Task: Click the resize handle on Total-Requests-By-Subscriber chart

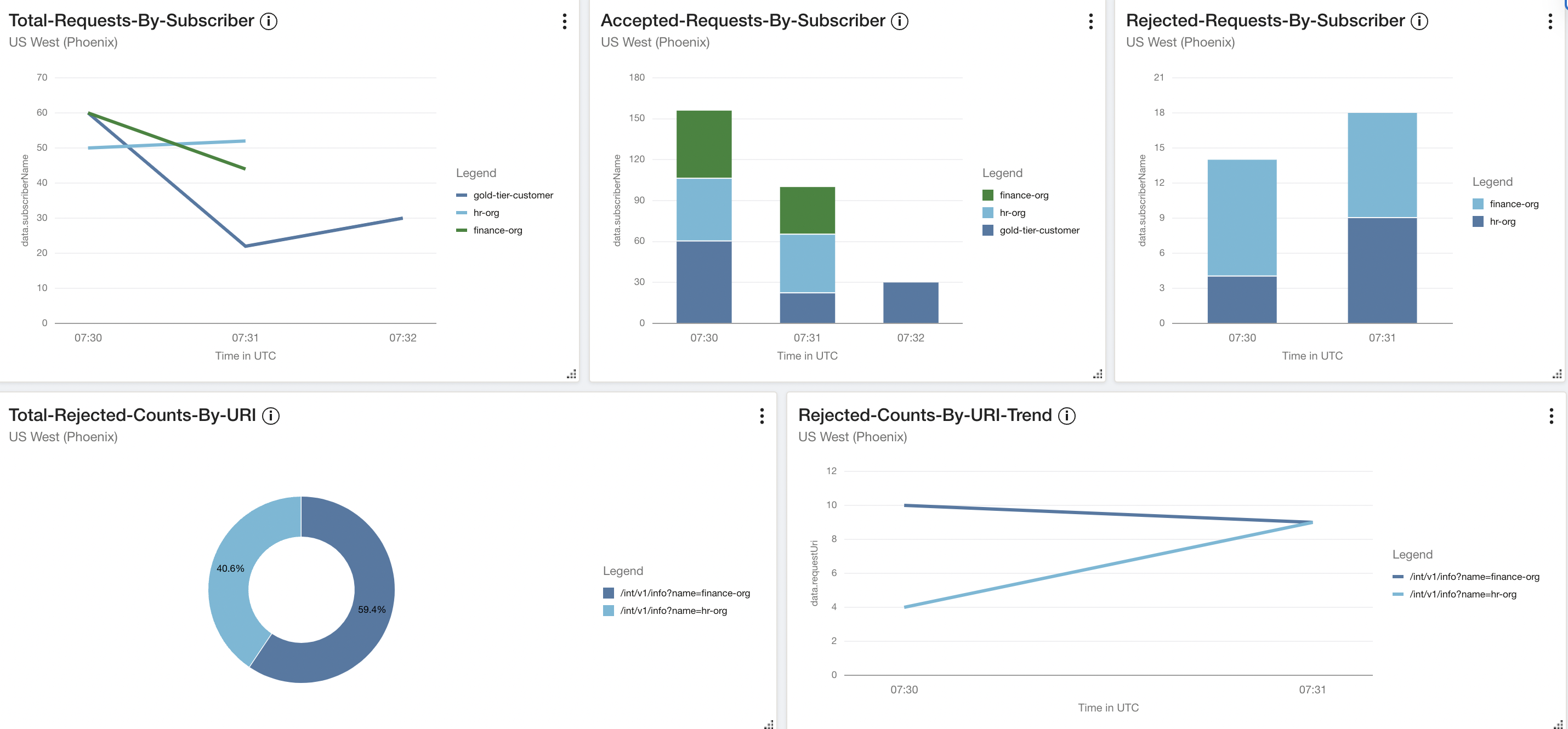Action: [572, 374]
